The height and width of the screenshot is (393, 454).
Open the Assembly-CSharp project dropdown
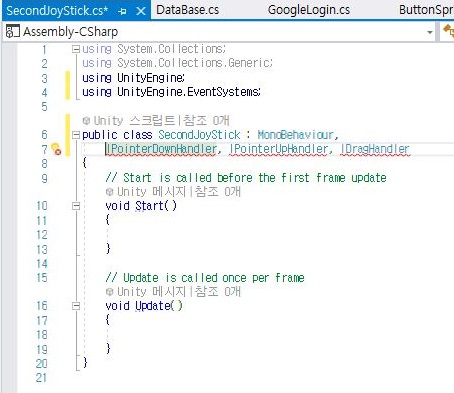430,32
